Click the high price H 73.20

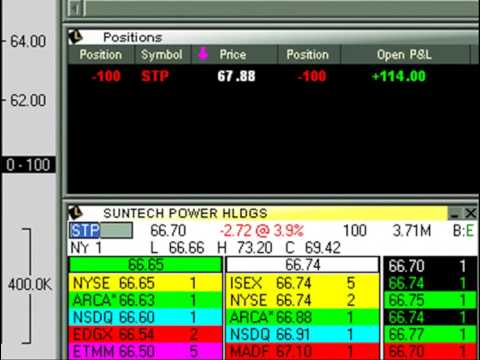click(245, 248)
